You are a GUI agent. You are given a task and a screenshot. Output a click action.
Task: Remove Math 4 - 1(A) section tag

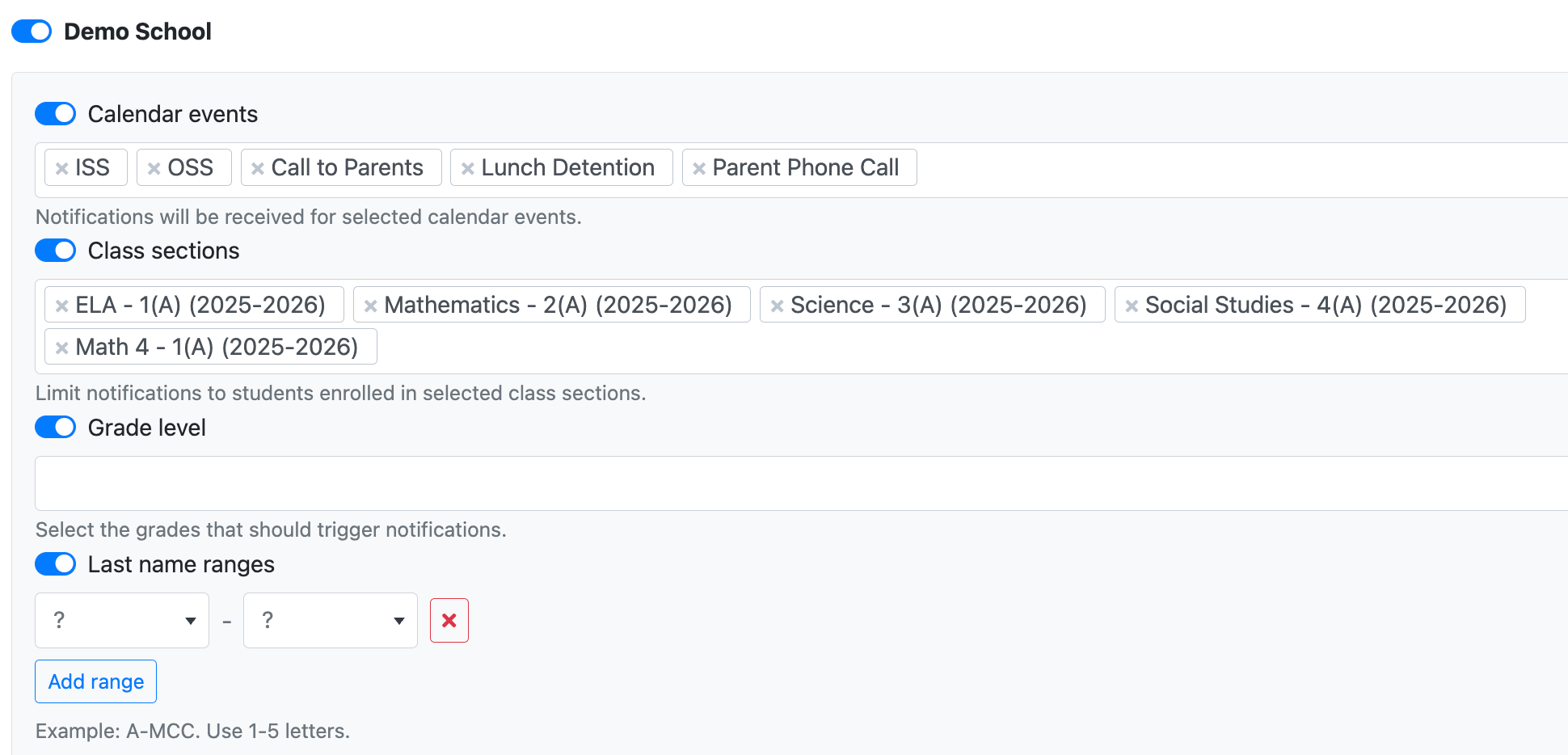[61, 348]
